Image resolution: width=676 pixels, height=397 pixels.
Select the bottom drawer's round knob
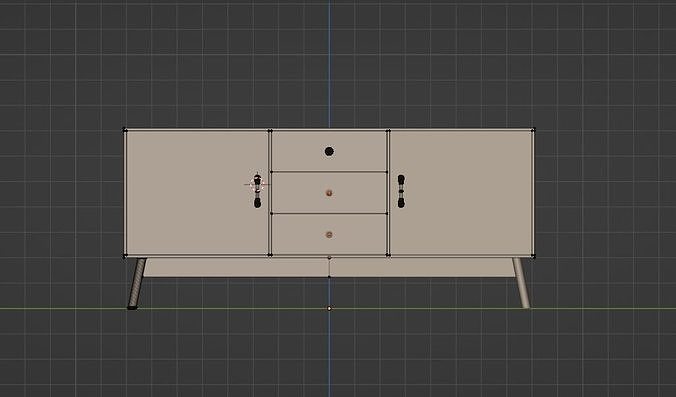click(329, 235)
